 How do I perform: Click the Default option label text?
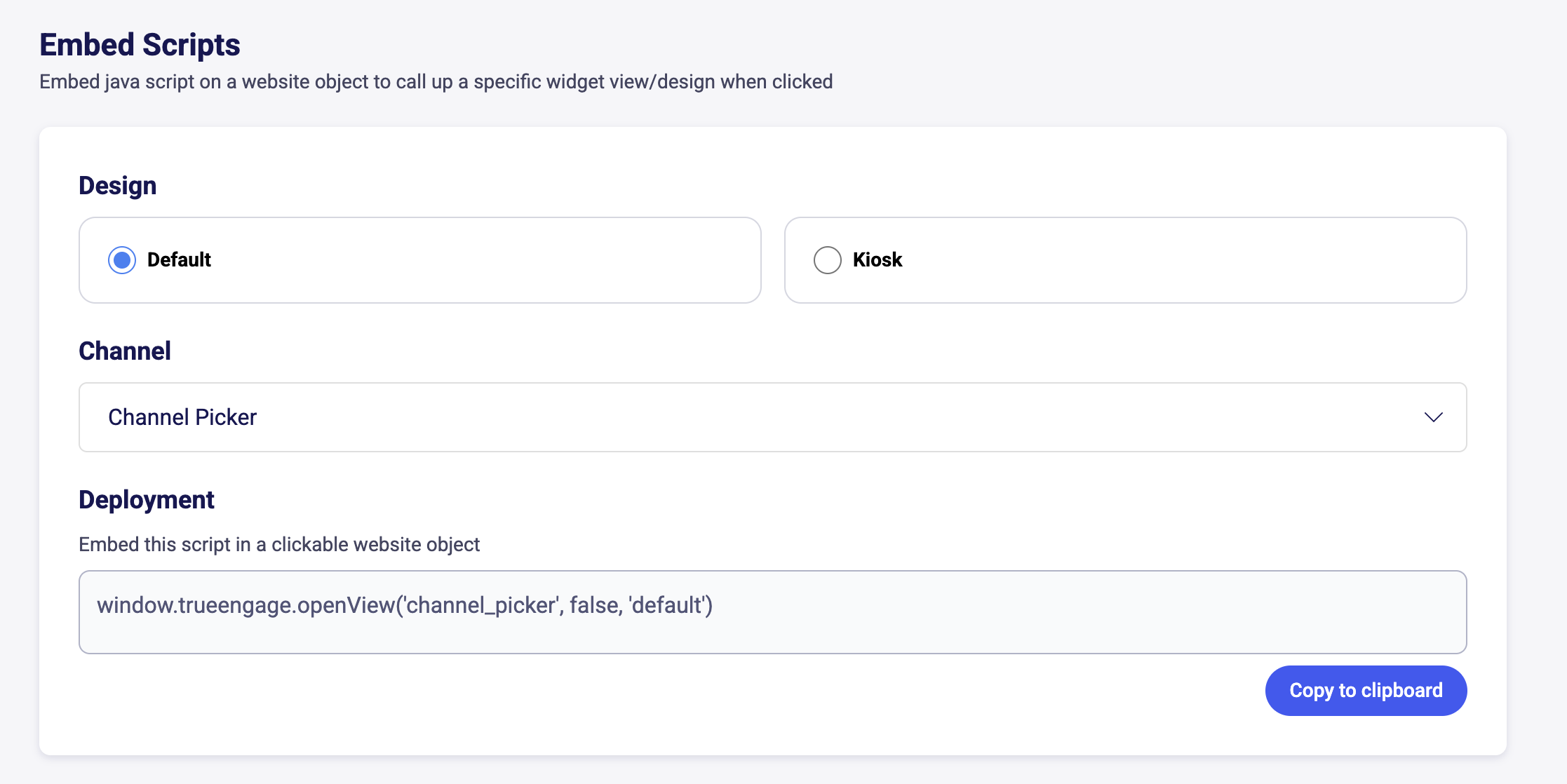click(x=179, y=260)
